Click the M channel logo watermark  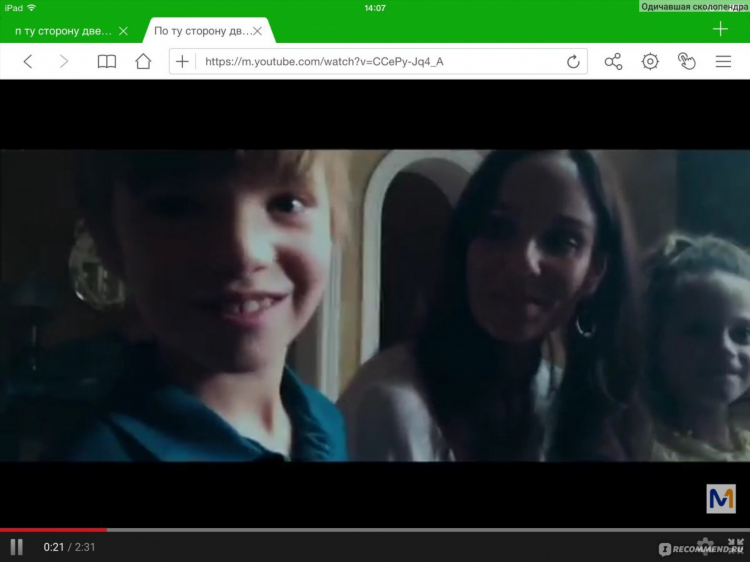(x=721, y=499)
